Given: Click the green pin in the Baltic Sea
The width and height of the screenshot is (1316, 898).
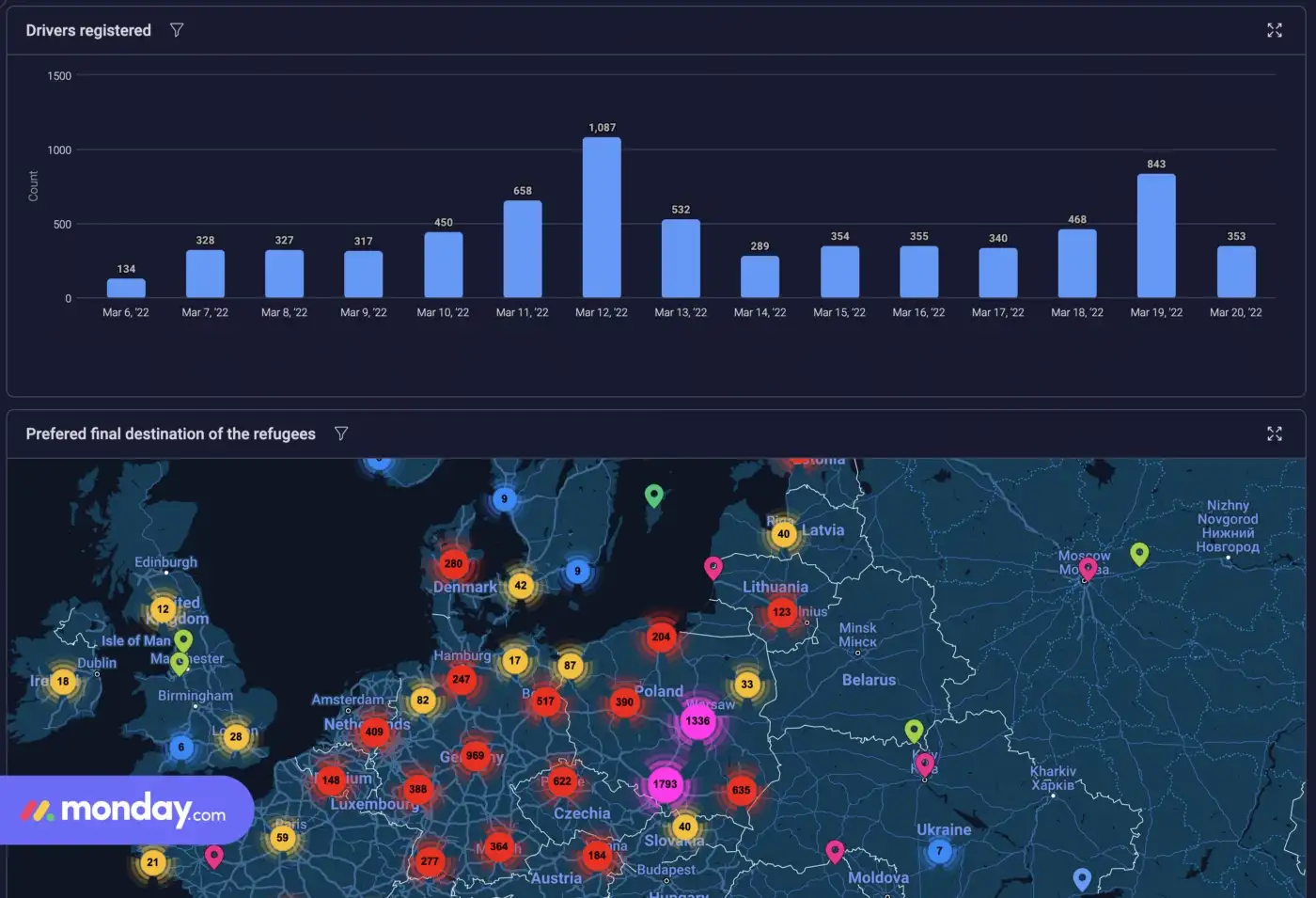Looking at the screenshot, I should pyautogui.click(x=654, y=494).
